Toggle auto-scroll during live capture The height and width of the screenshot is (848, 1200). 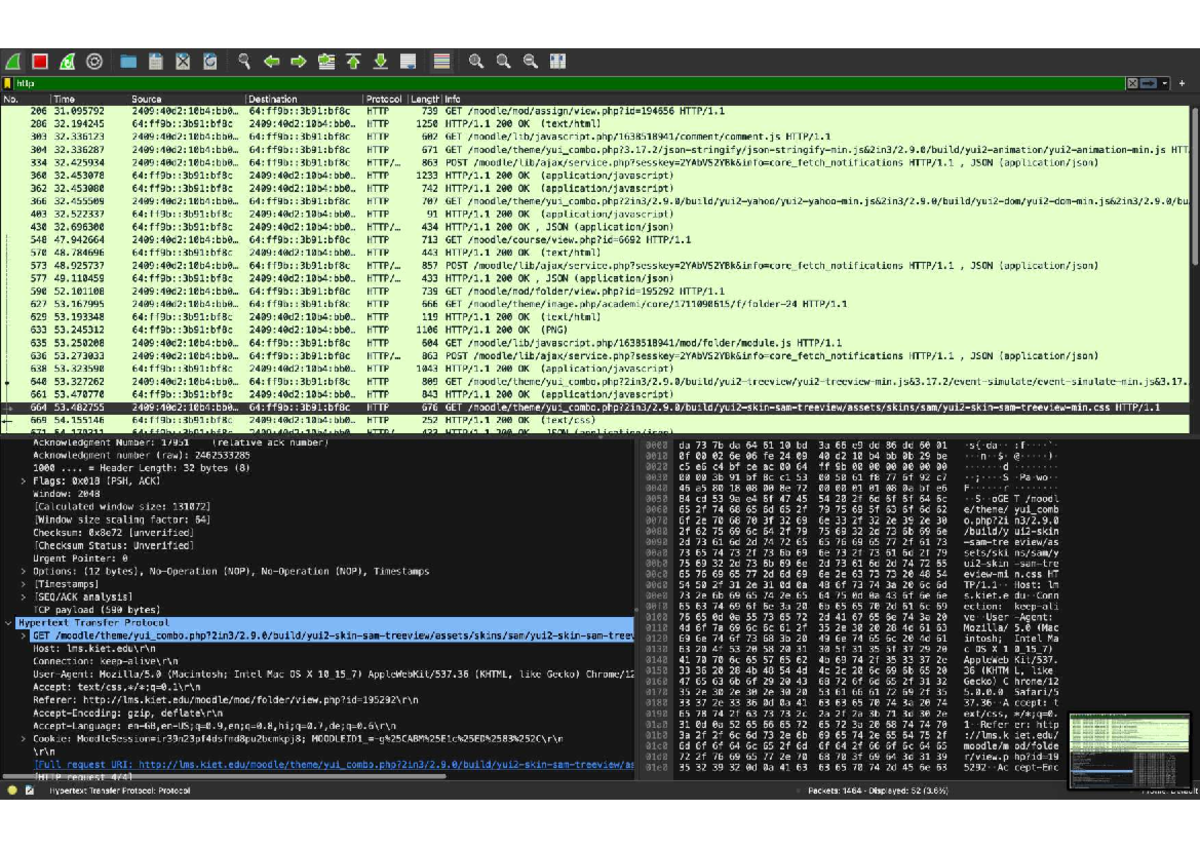[x=408, y=61]
